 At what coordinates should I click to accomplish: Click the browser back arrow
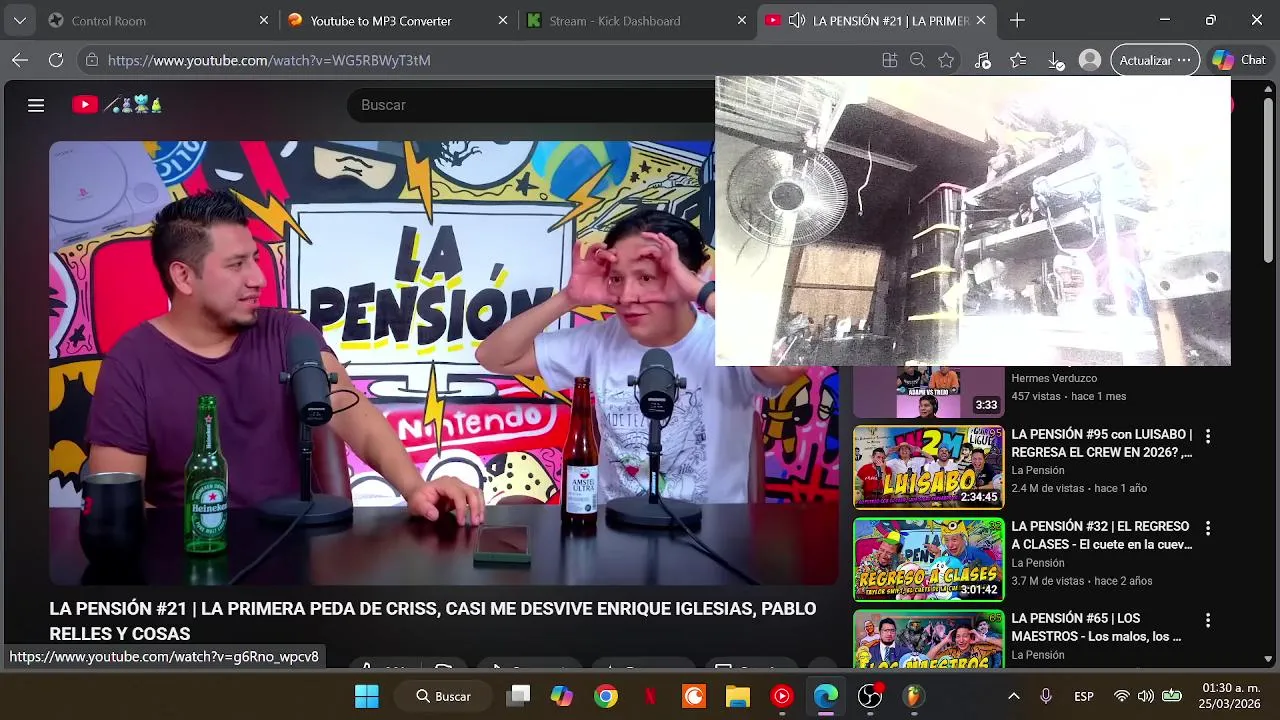20,60
